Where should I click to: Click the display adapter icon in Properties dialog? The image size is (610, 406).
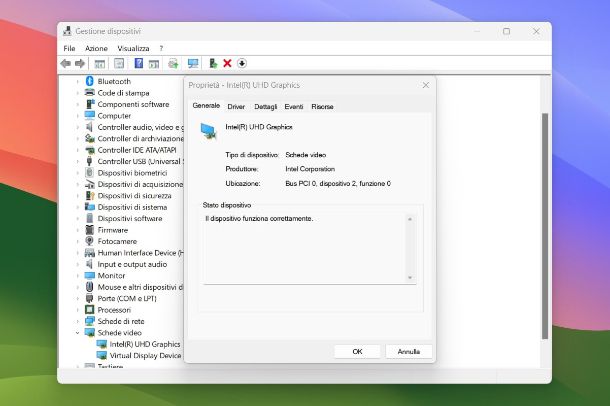point(208,131)
